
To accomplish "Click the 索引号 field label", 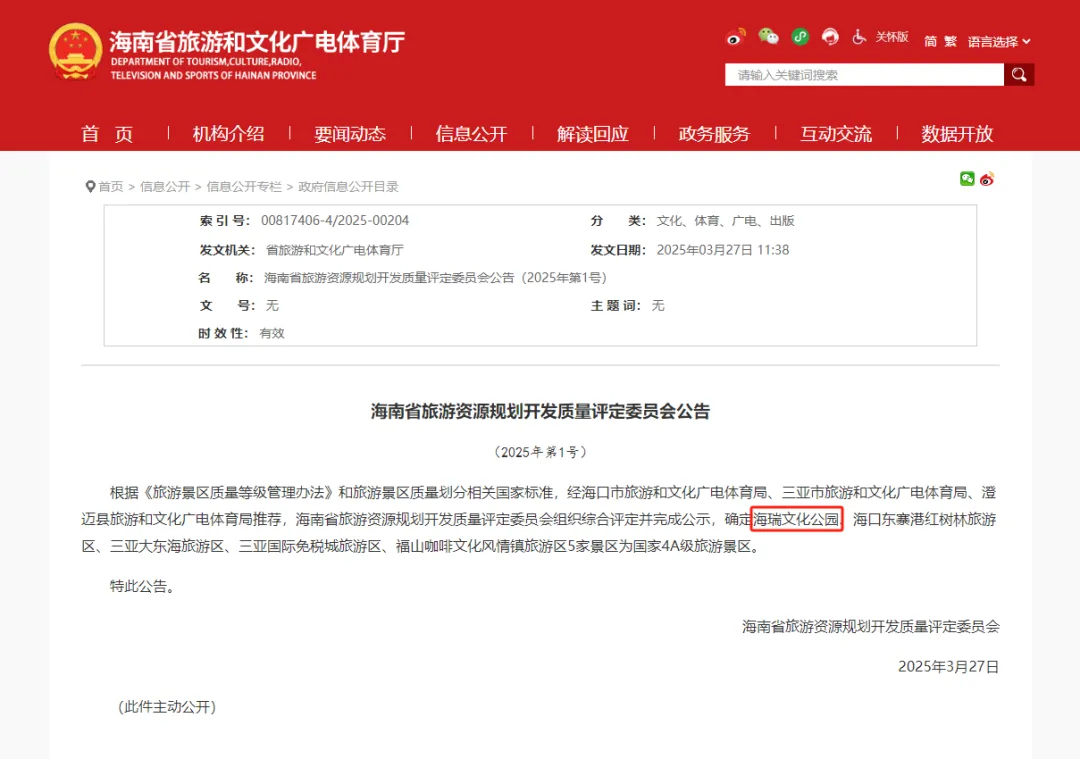I will click(x=225, y=220).
